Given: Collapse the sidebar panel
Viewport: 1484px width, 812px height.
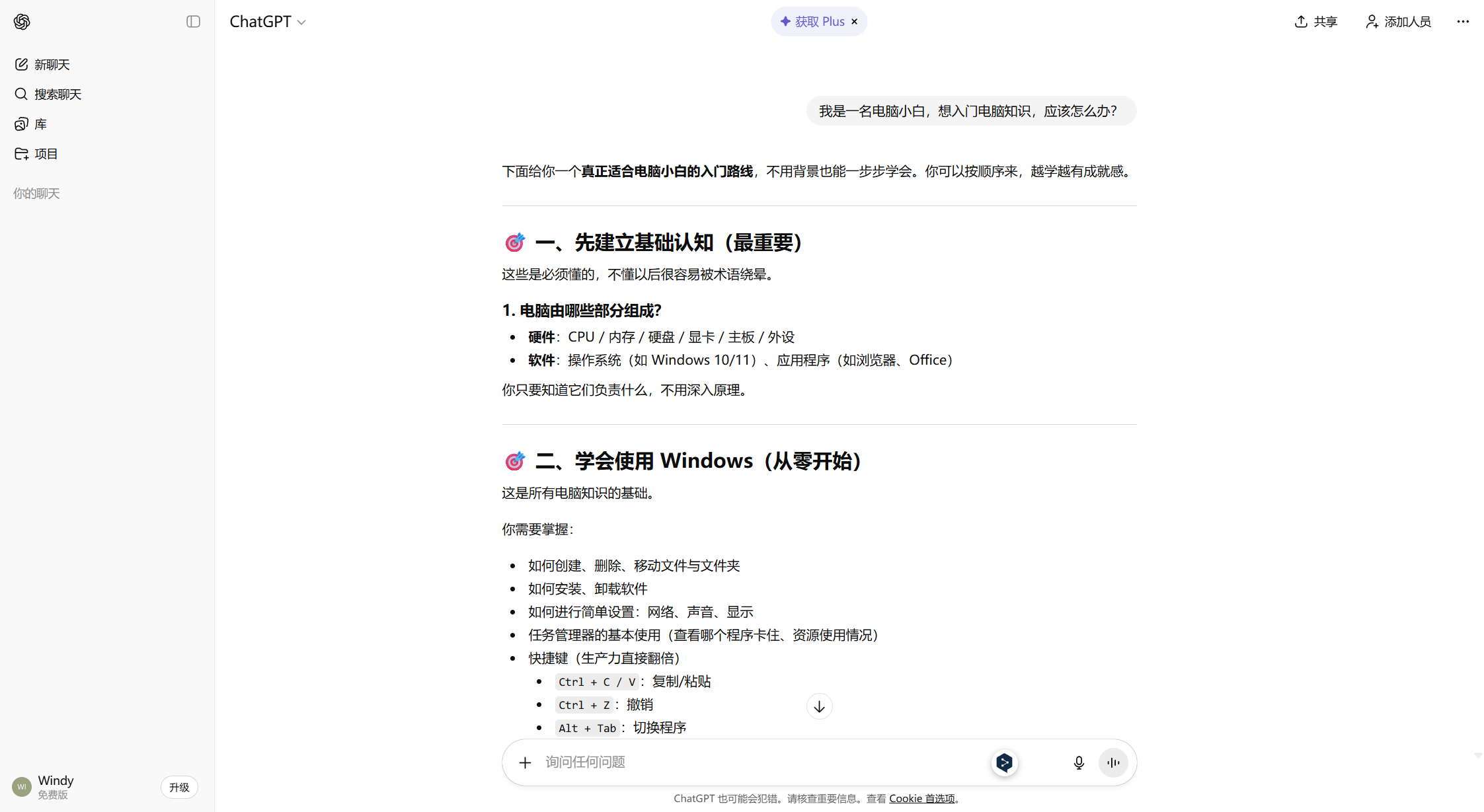Looking at the screenshot, I should 192,21.
